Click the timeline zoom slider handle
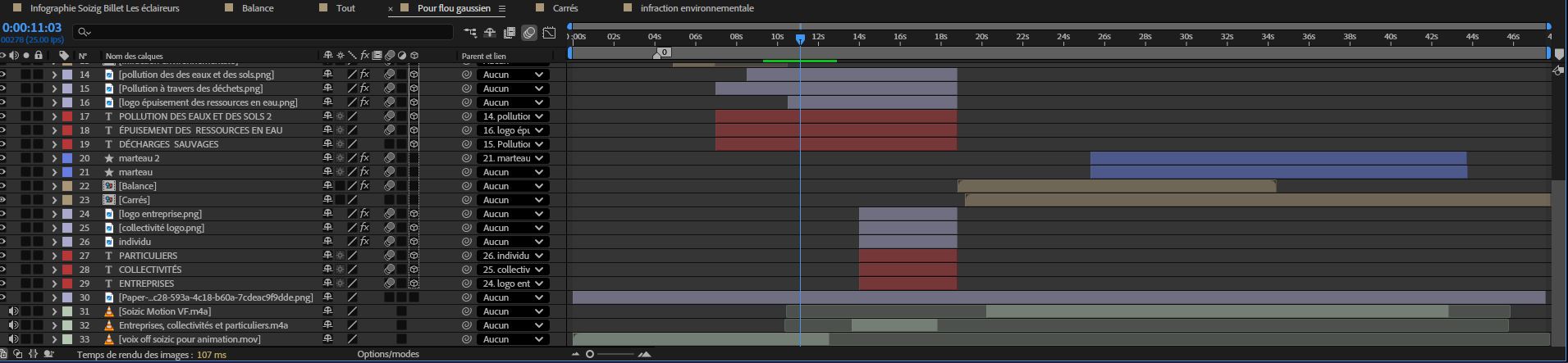1568x363 pixels. click(589, 354)
